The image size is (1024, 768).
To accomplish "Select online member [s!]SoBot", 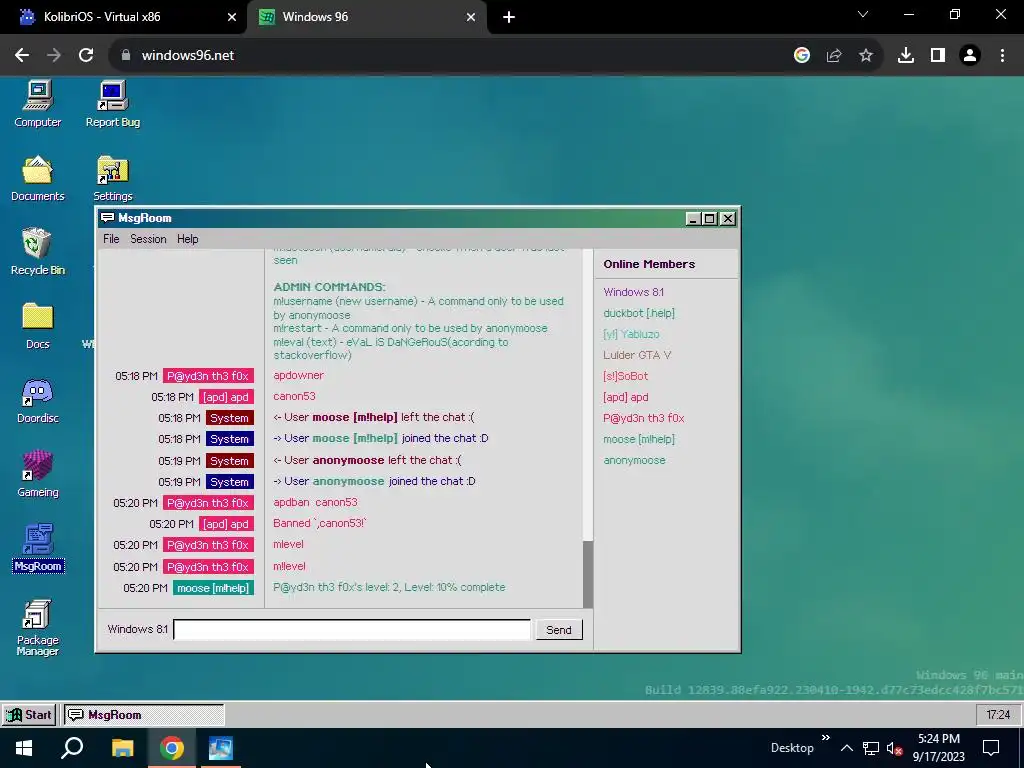I will pyautogui.click(x=625, y=376).
